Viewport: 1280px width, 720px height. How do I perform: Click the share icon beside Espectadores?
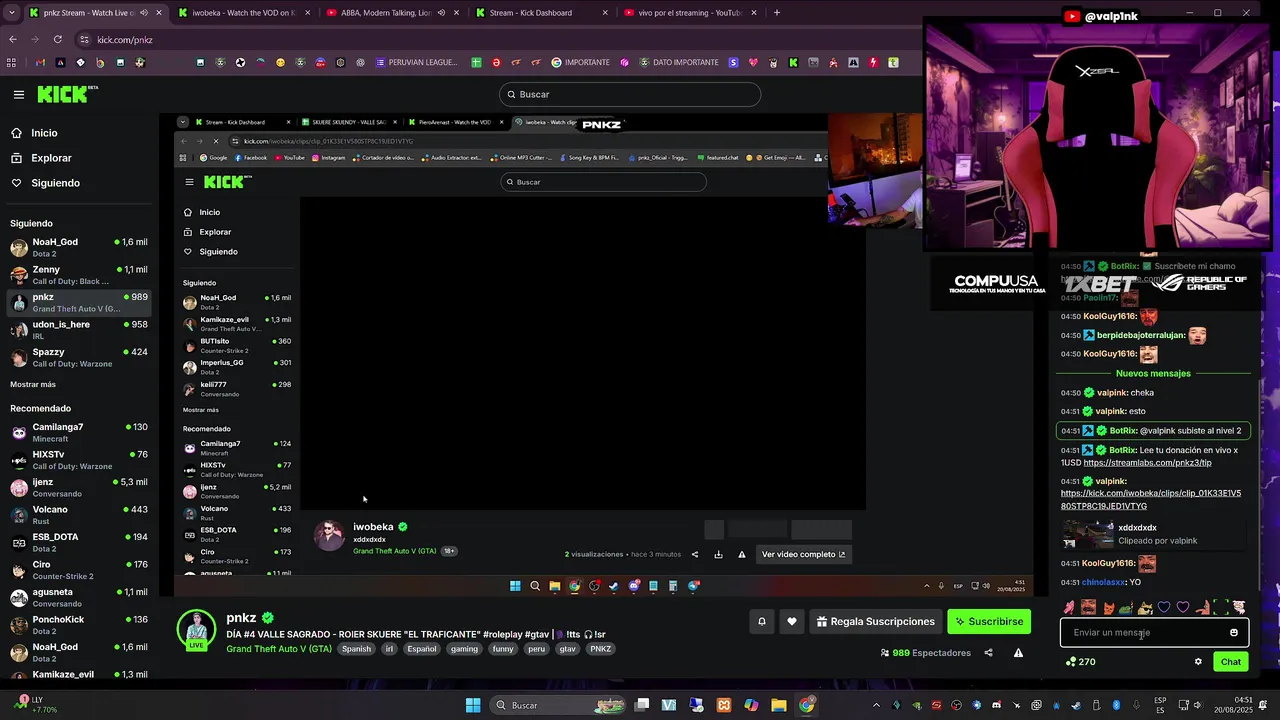click(x=988, y=653)
